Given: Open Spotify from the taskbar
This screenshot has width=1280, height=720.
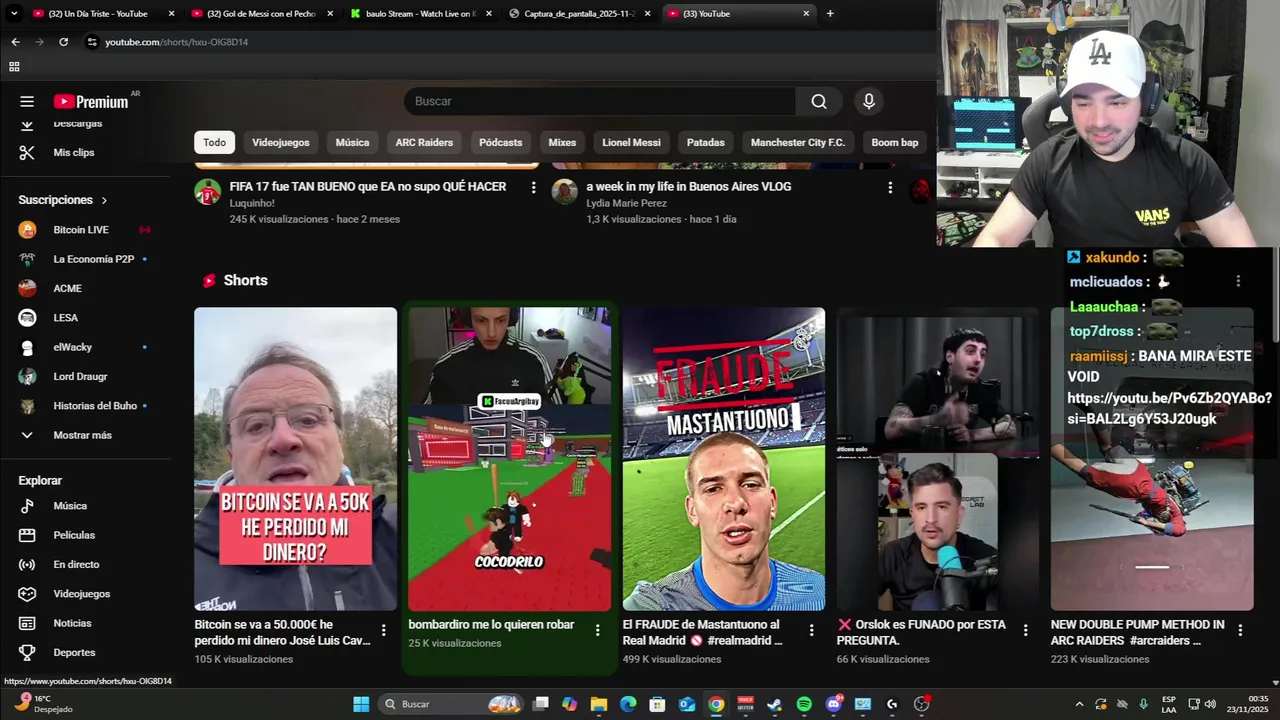Looking at the screenshot, I should [x=804, y=704].
